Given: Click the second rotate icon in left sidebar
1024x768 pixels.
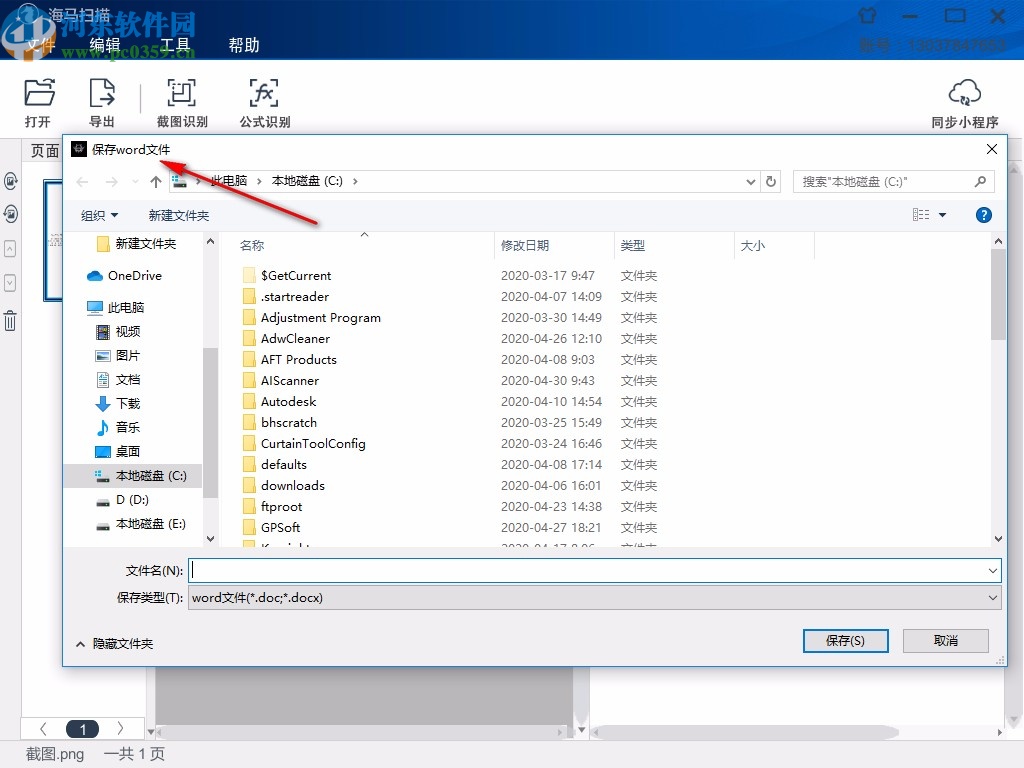Looking at the screenshot, I should [10, 214].
